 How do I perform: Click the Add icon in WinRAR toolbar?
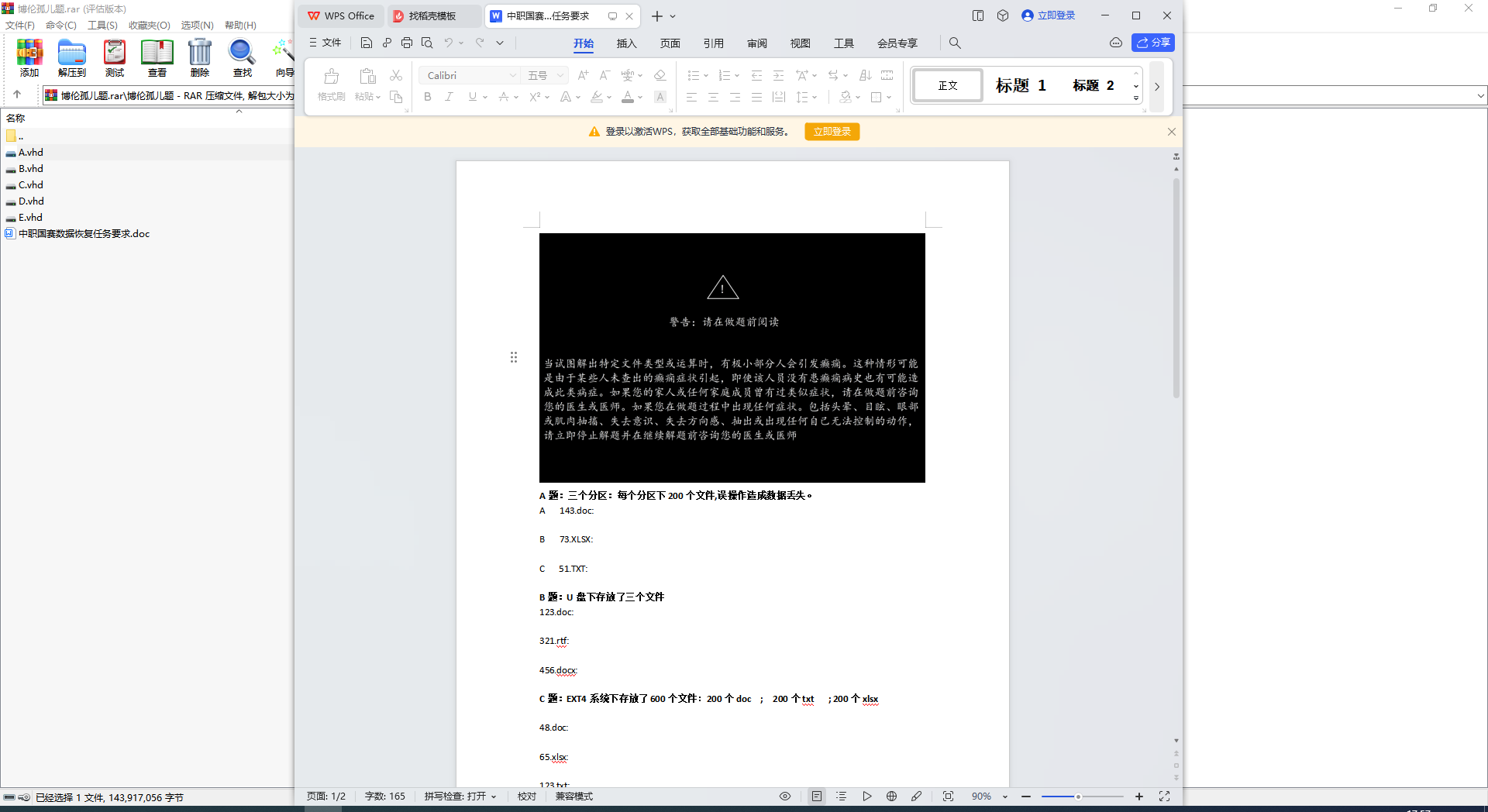[29, 58]
